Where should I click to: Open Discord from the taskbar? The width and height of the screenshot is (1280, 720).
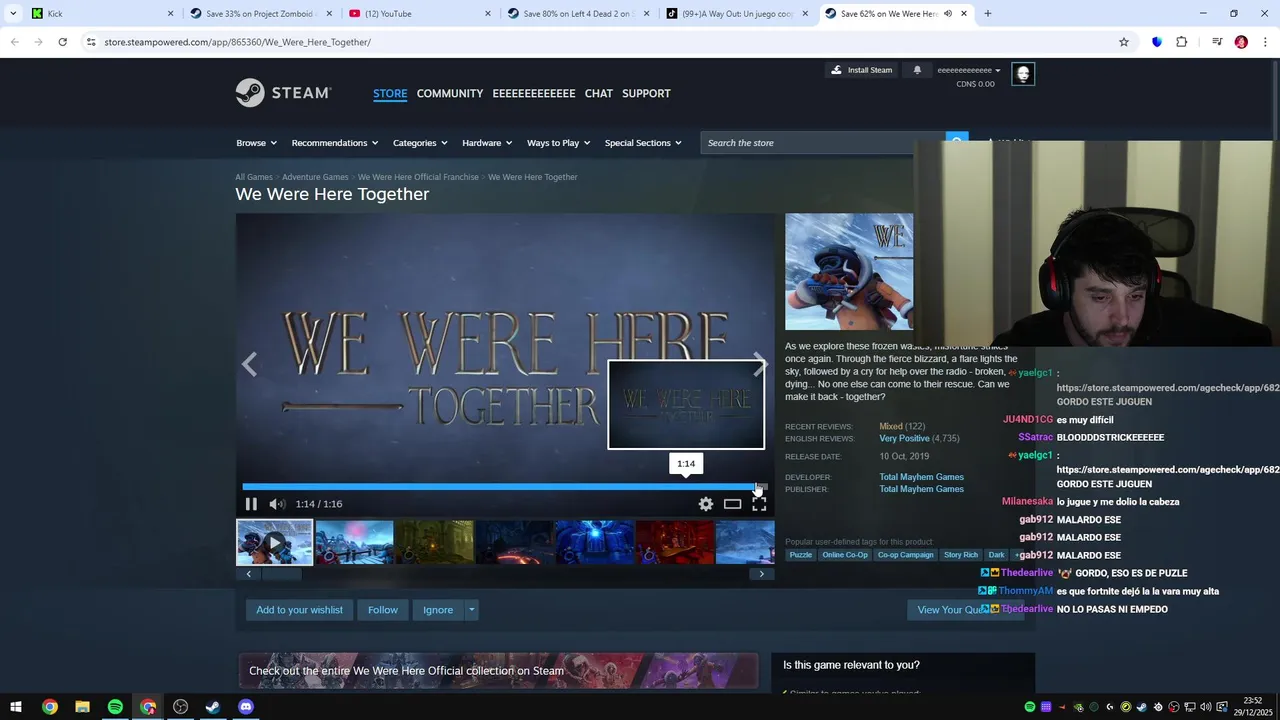(246, 707)
